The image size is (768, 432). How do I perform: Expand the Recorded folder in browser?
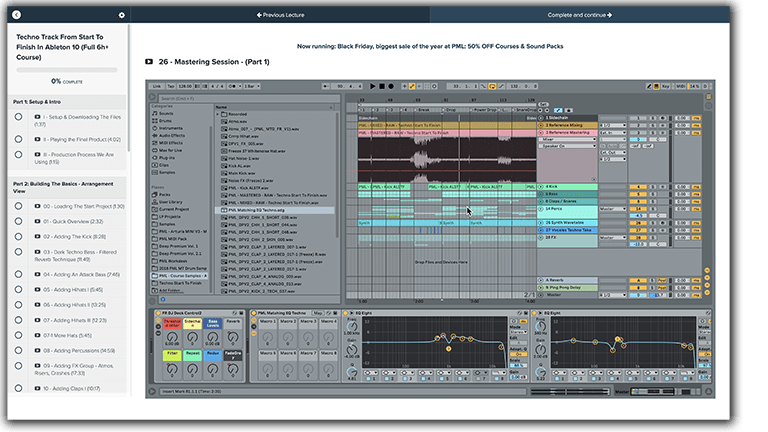(x=218, y=114)
